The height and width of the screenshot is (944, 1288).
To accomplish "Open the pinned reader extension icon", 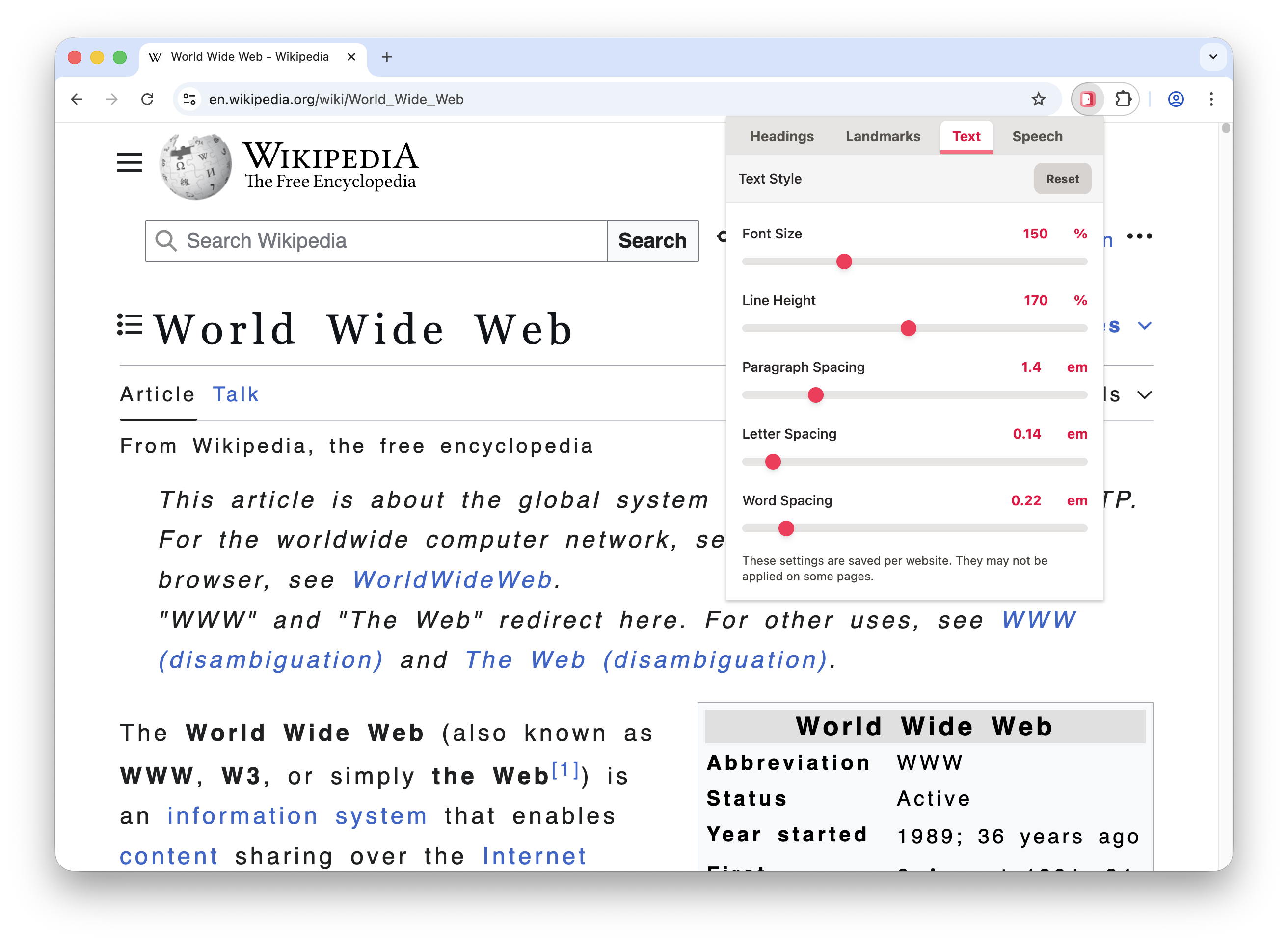I will click(x=1087, y=99).
